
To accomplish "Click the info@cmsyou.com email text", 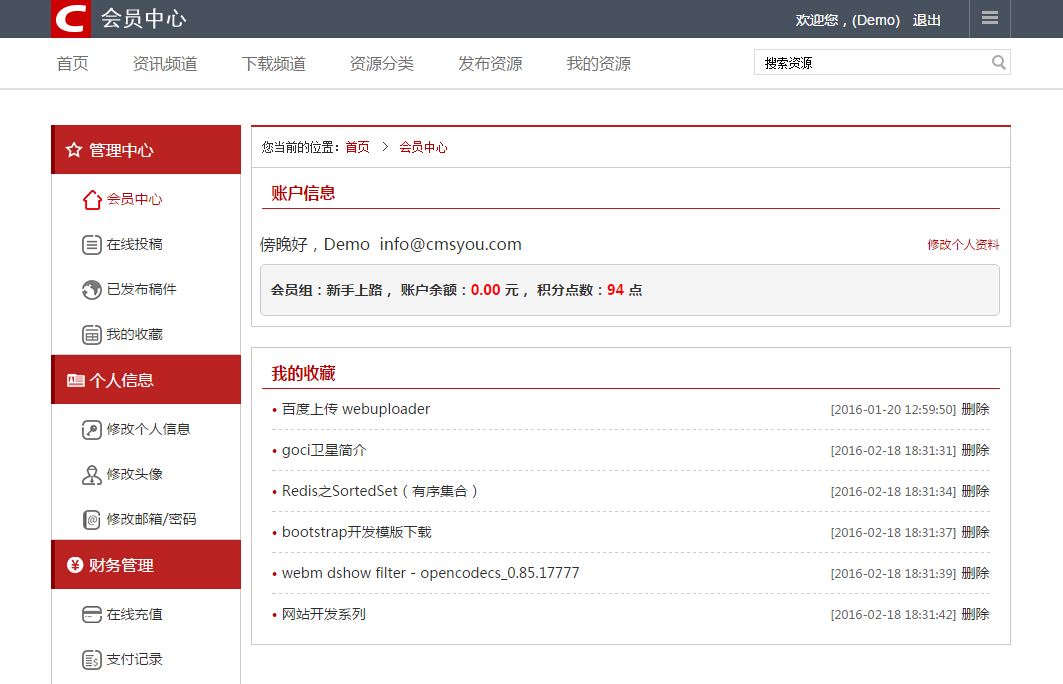I will [x=450, y=244].
